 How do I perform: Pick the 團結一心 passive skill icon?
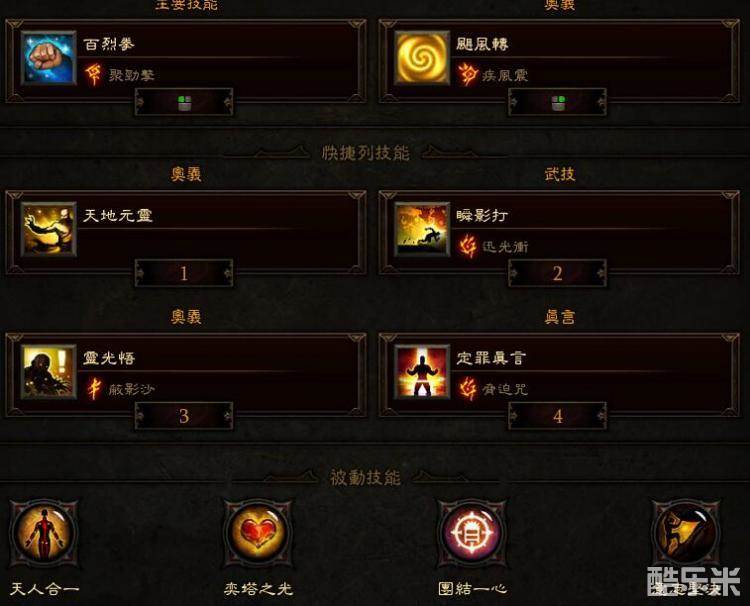click(472, 532)
